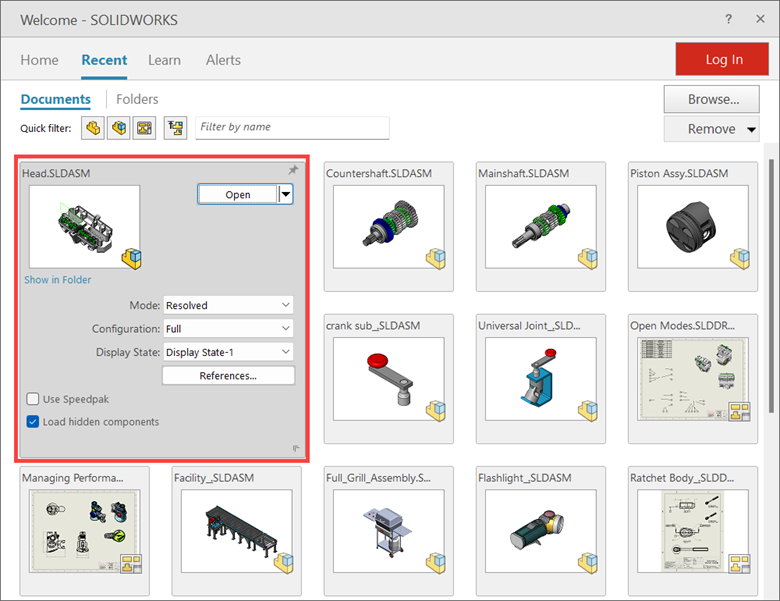This screenshot has height=601, width=780.
Task: Filter recent documents by Assemblies icon
Action: (118, 128)
